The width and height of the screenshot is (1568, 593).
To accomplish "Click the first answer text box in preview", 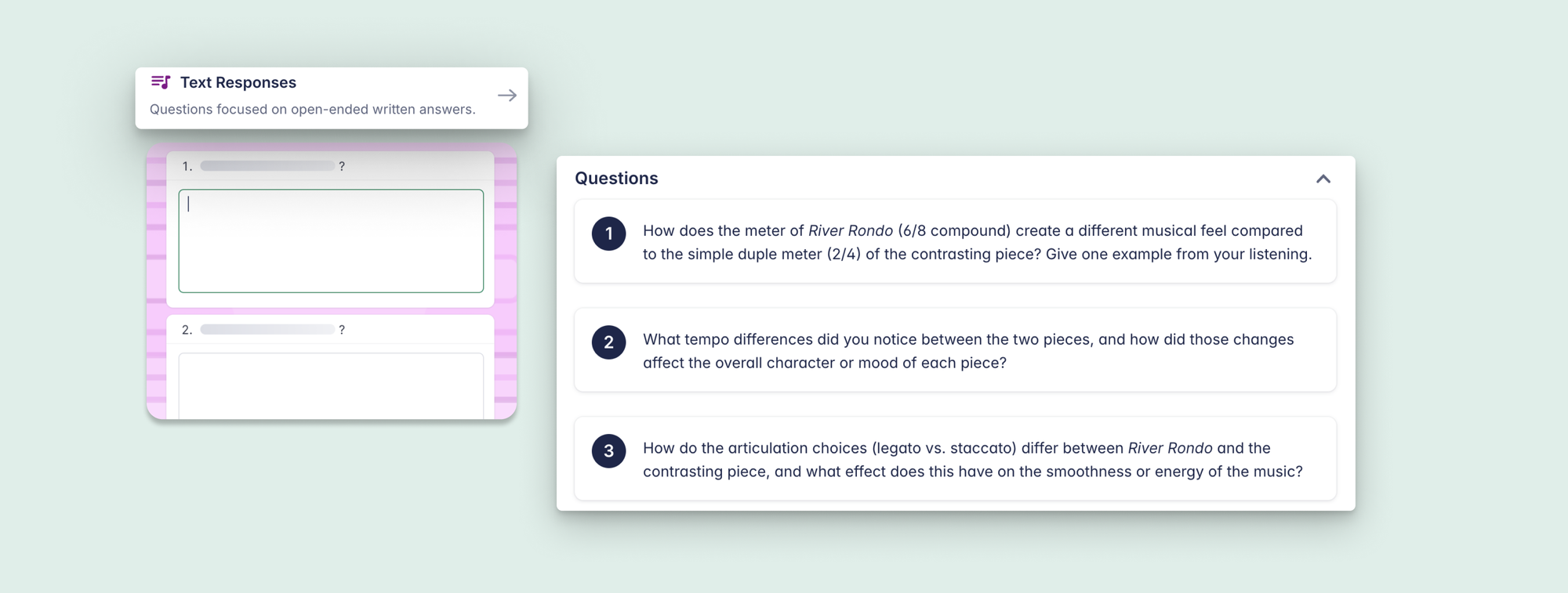I will [331, 241].
